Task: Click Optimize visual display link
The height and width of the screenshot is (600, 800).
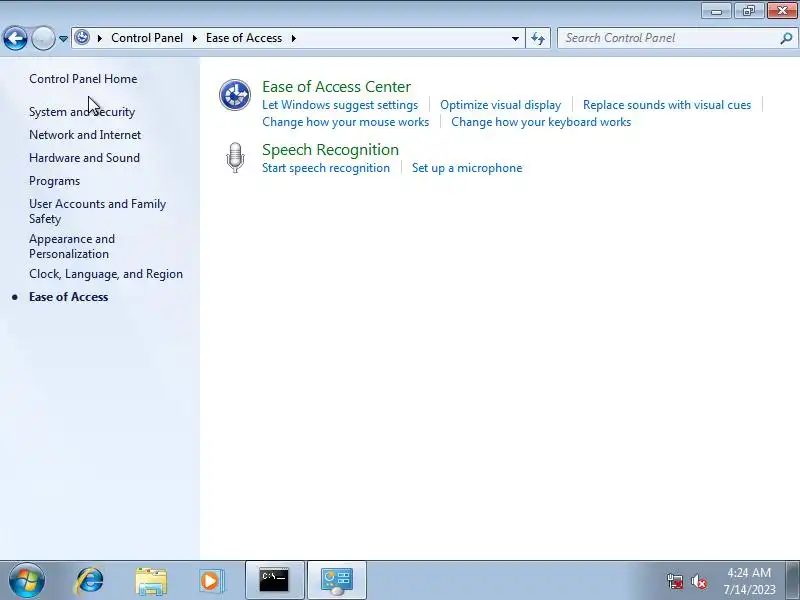Action: (501, 105)
